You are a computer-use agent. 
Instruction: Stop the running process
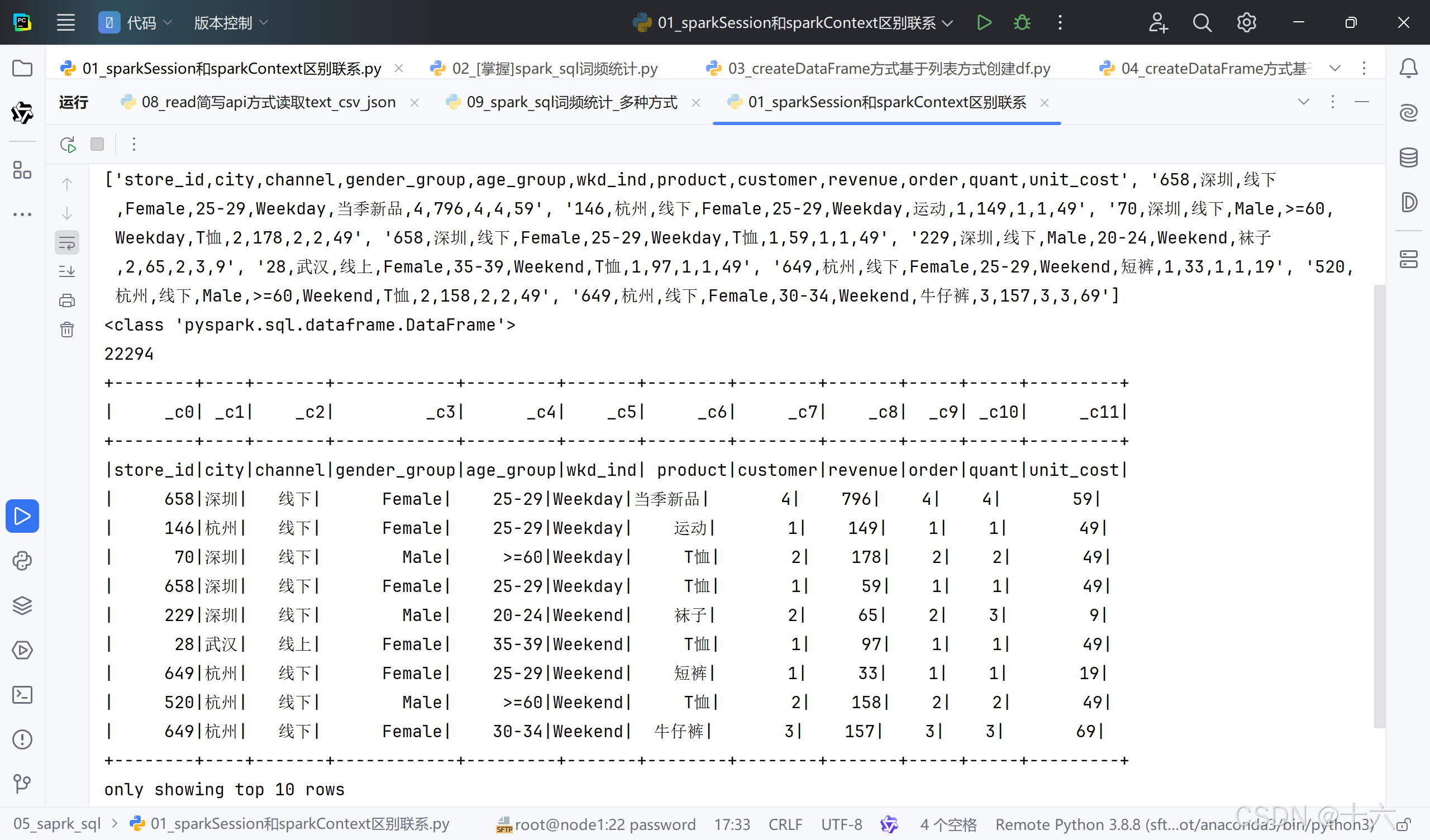point(98,144)
